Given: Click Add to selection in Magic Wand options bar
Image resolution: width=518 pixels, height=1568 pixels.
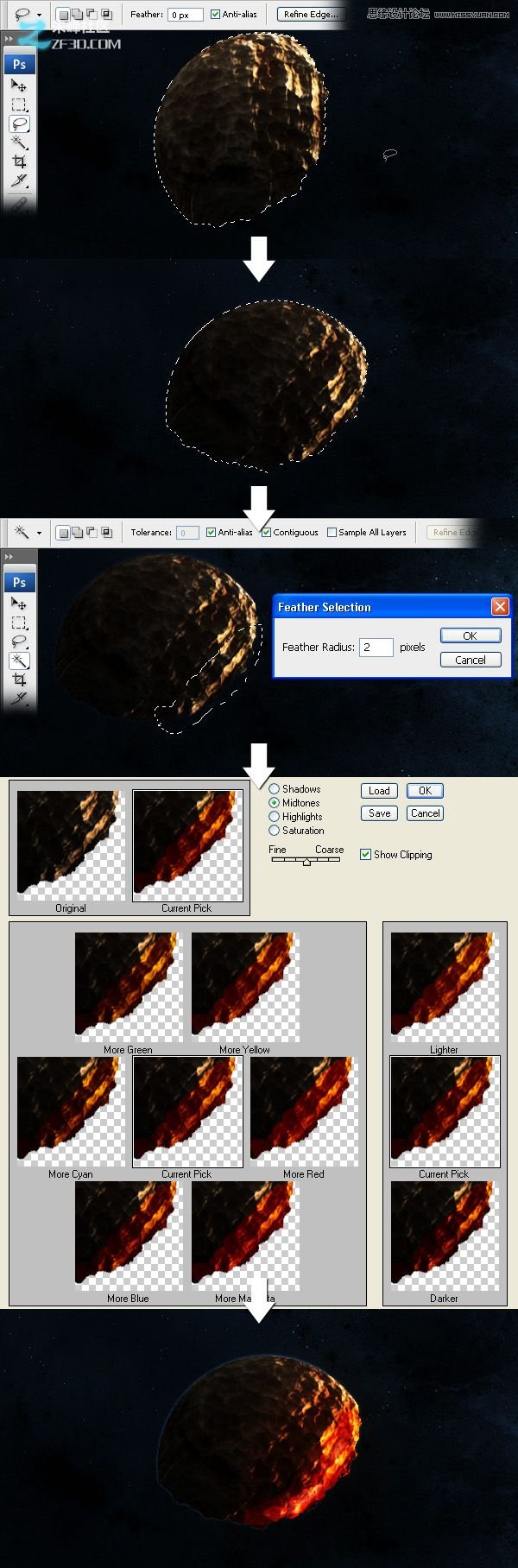Looking at the screenshot, I should (78, 533).
